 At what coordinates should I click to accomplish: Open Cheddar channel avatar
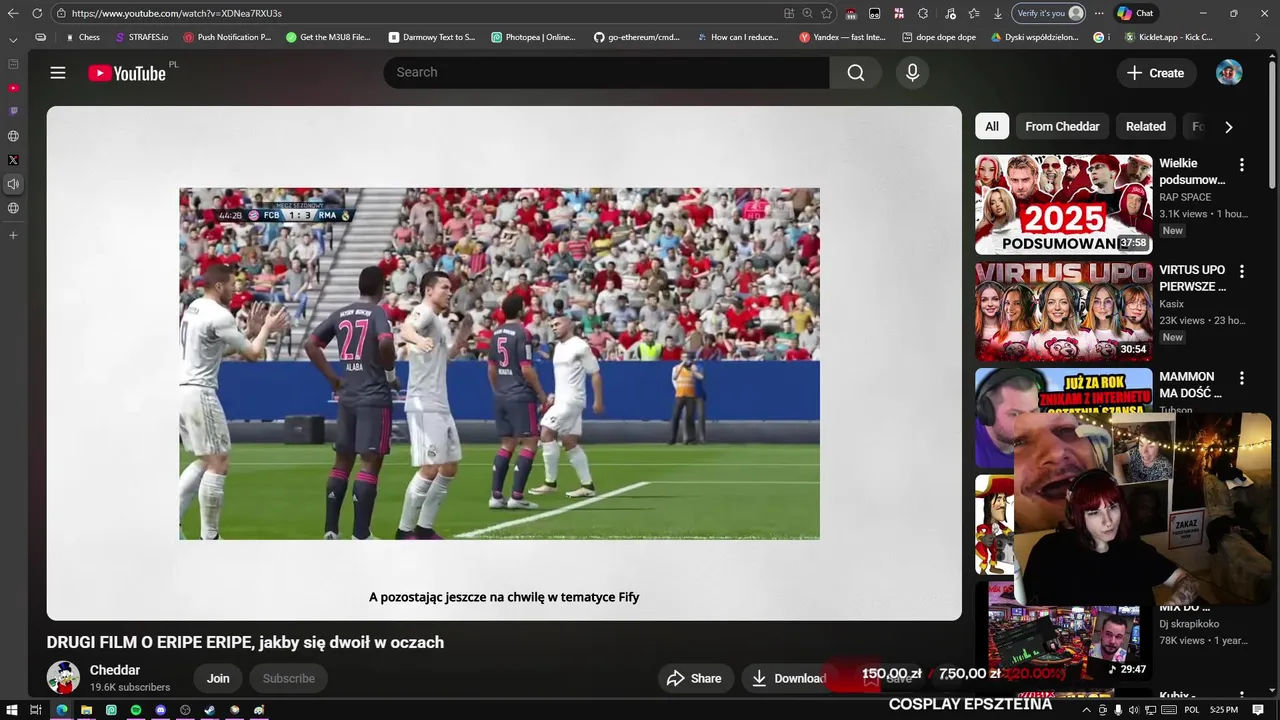click(x=64, y=678)
